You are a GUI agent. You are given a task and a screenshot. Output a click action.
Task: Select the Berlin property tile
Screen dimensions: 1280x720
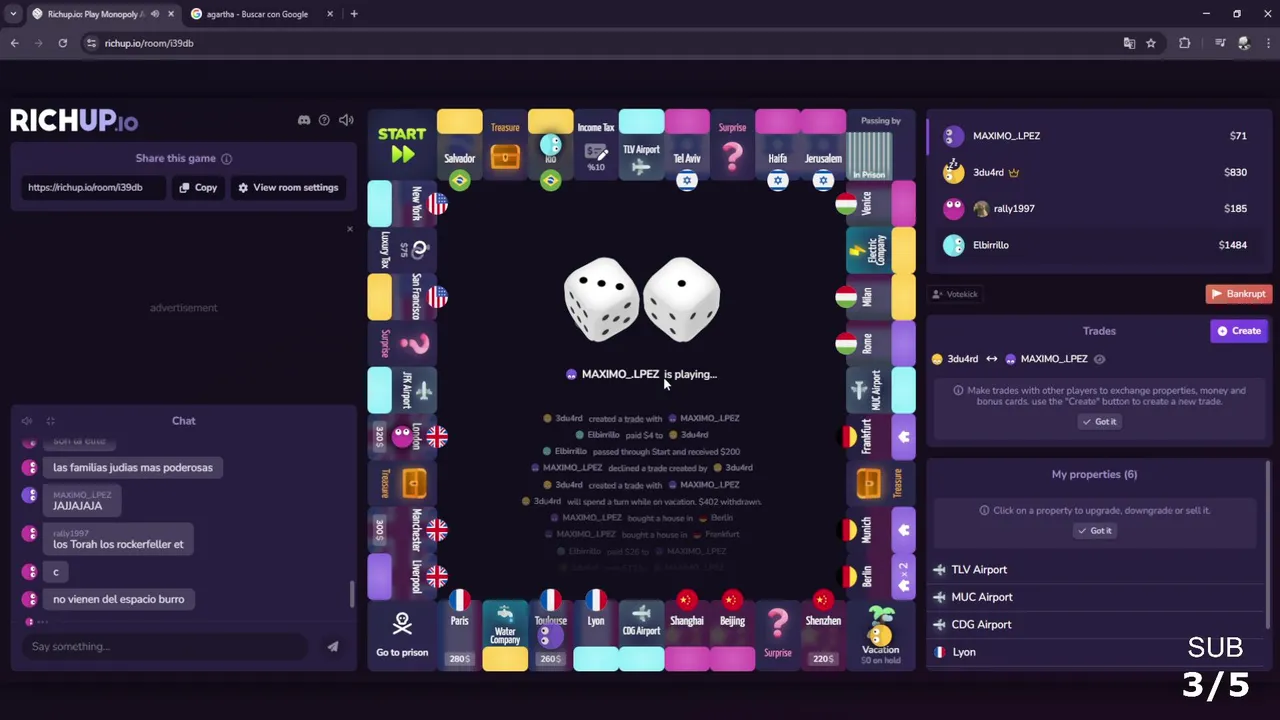[x=881, y=577]
